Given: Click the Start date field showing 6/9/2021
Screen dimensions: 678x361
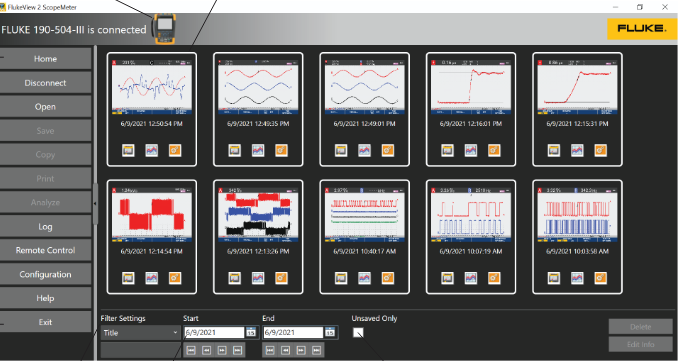Looking at the screenshot, I should 214,332.
